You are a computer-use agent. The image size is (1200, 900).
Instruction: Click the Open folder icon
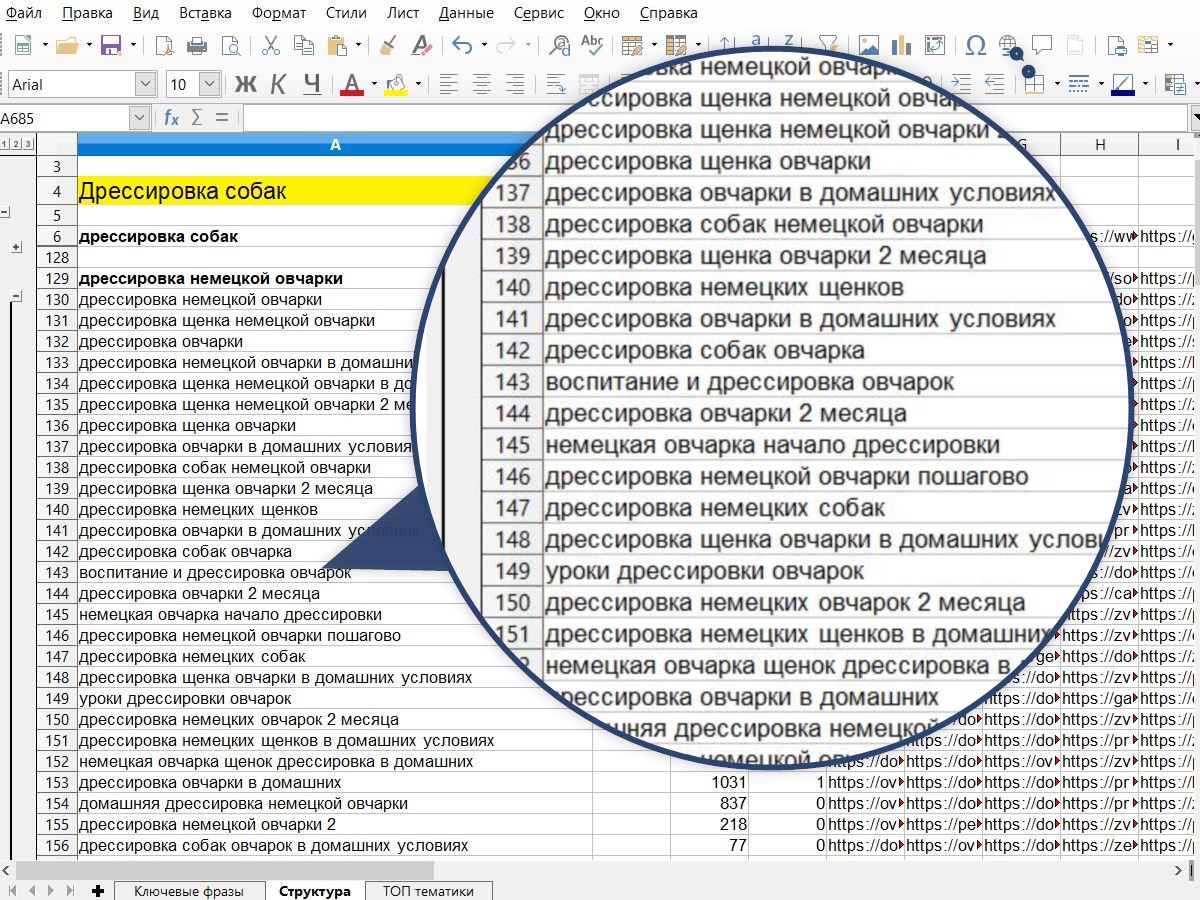click(67, 45)
